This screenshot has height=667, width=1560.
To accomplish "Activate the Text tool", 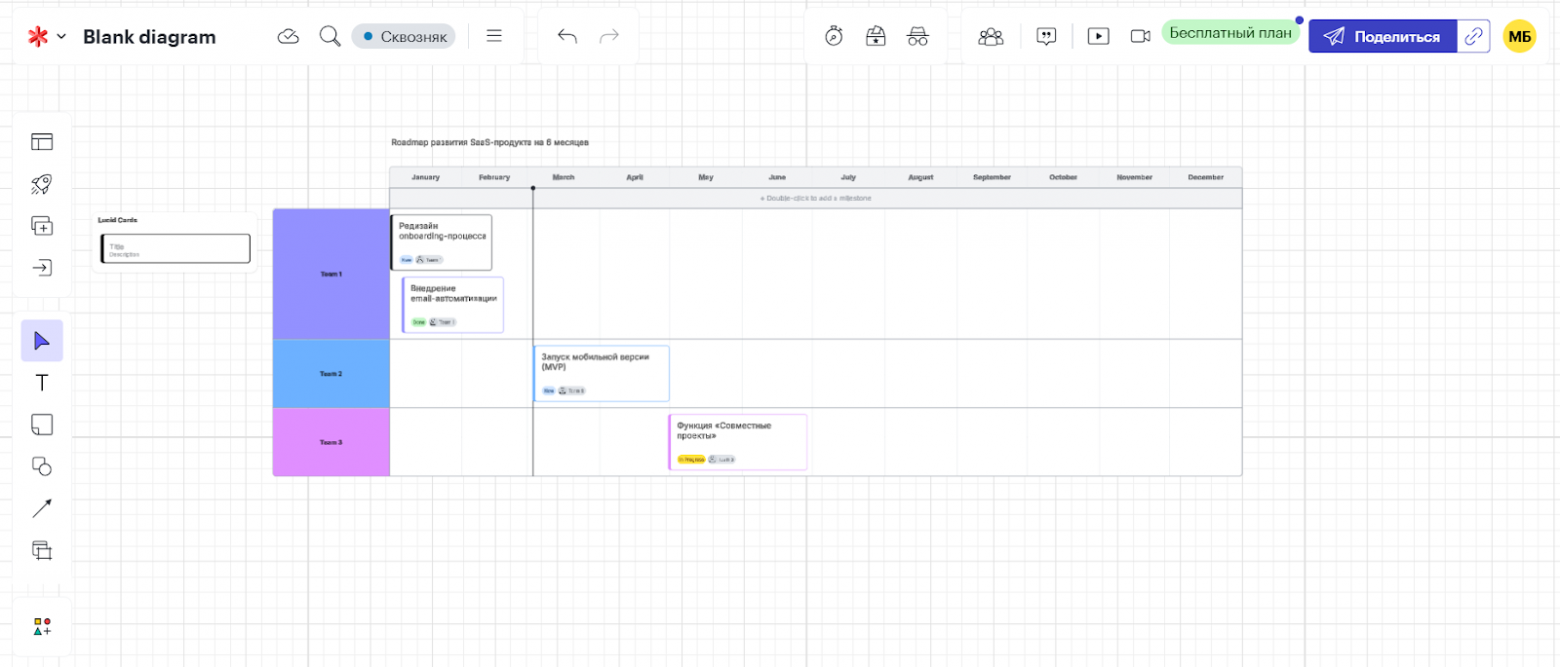I will pos(41,382).
